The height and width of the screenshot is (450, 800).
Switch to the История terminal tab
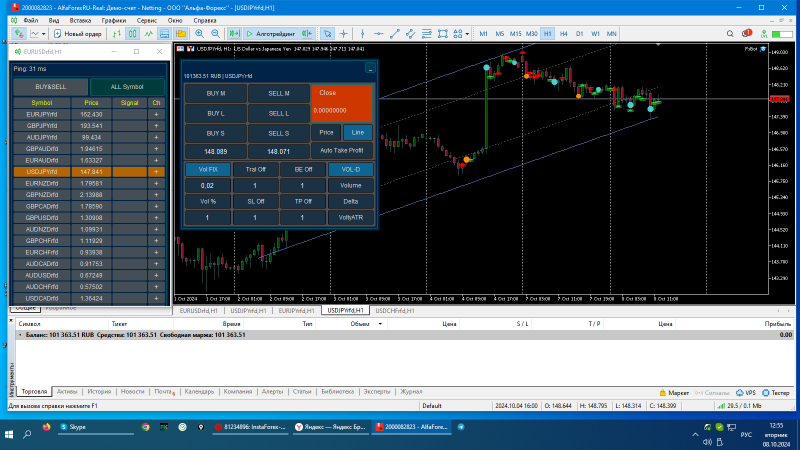click(99, 392)
